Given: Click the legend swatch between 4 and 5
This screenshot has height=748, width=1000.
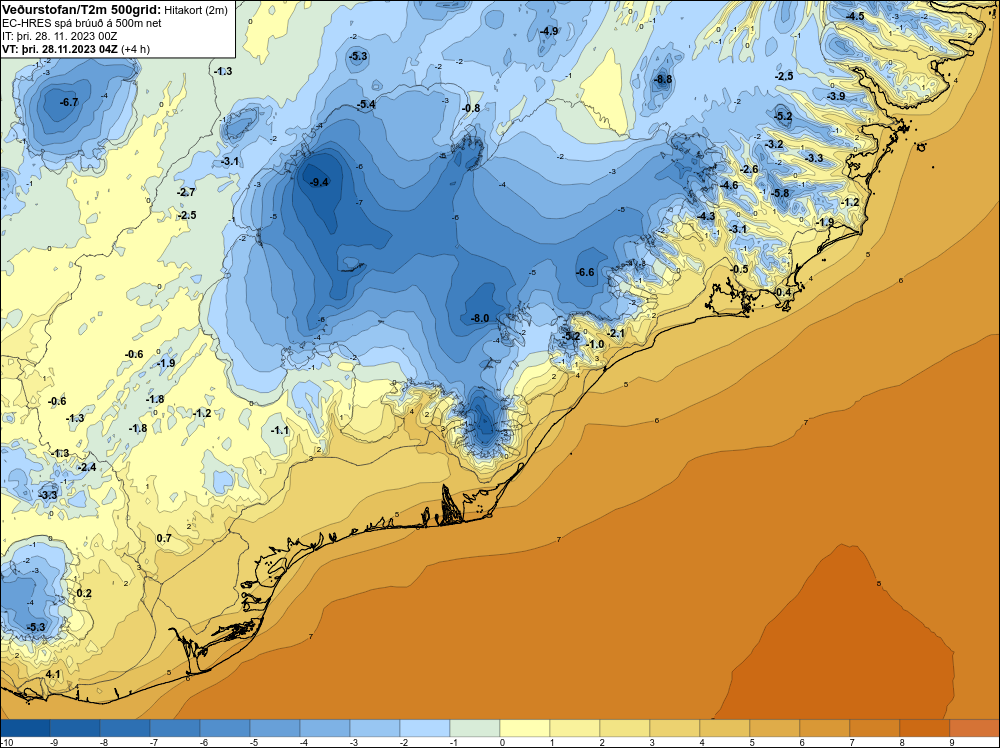Looking at the screenshot, I should coord(725,728).
